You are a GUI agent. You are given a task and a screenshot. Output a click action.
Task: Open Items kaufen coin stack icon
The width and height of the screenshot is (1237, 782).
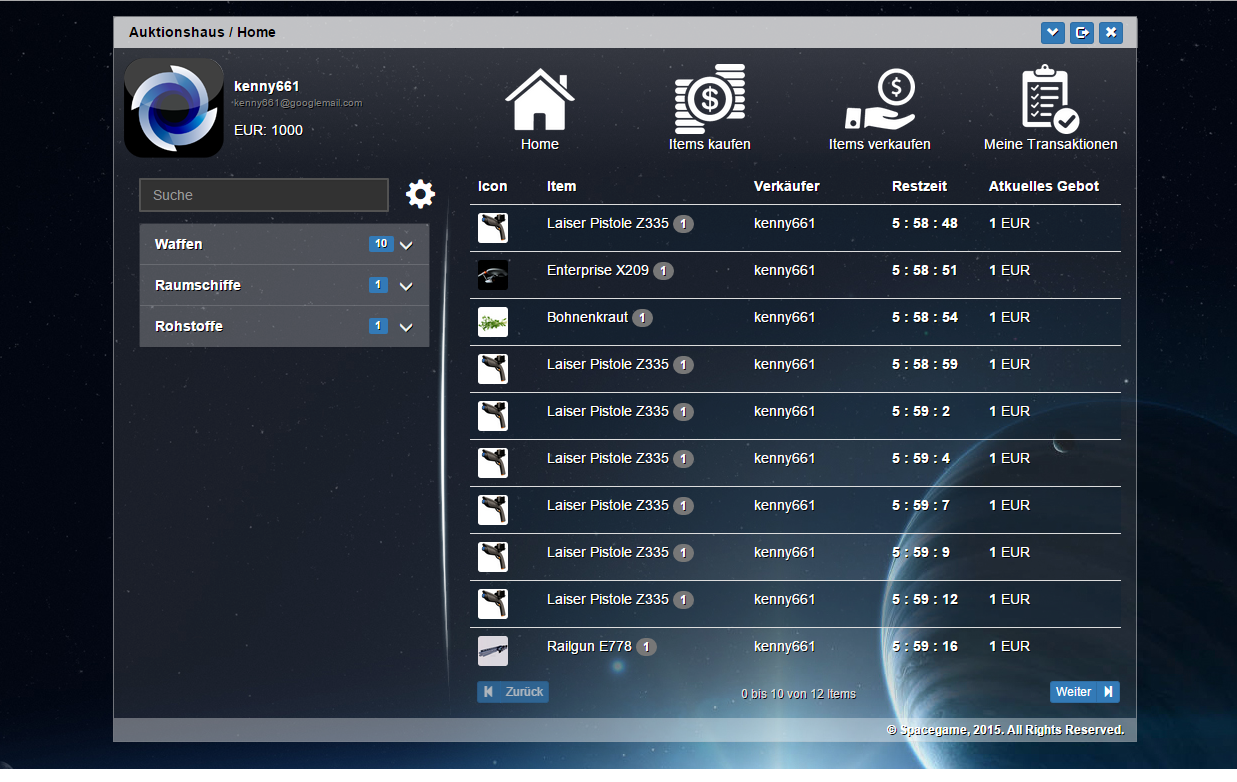click(x=710, y=98)
